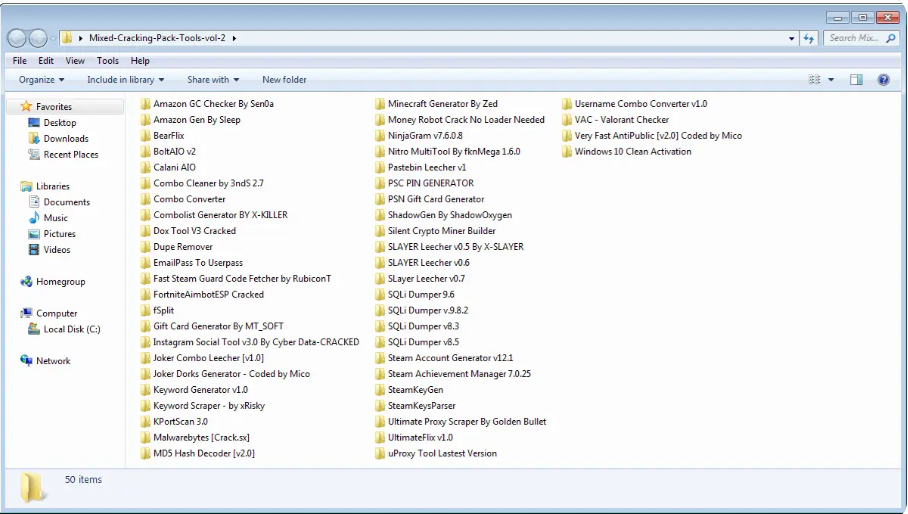
Task: Select the 'VAC - Valorant Checker' folder name
Action: click(x=621, y=120)
